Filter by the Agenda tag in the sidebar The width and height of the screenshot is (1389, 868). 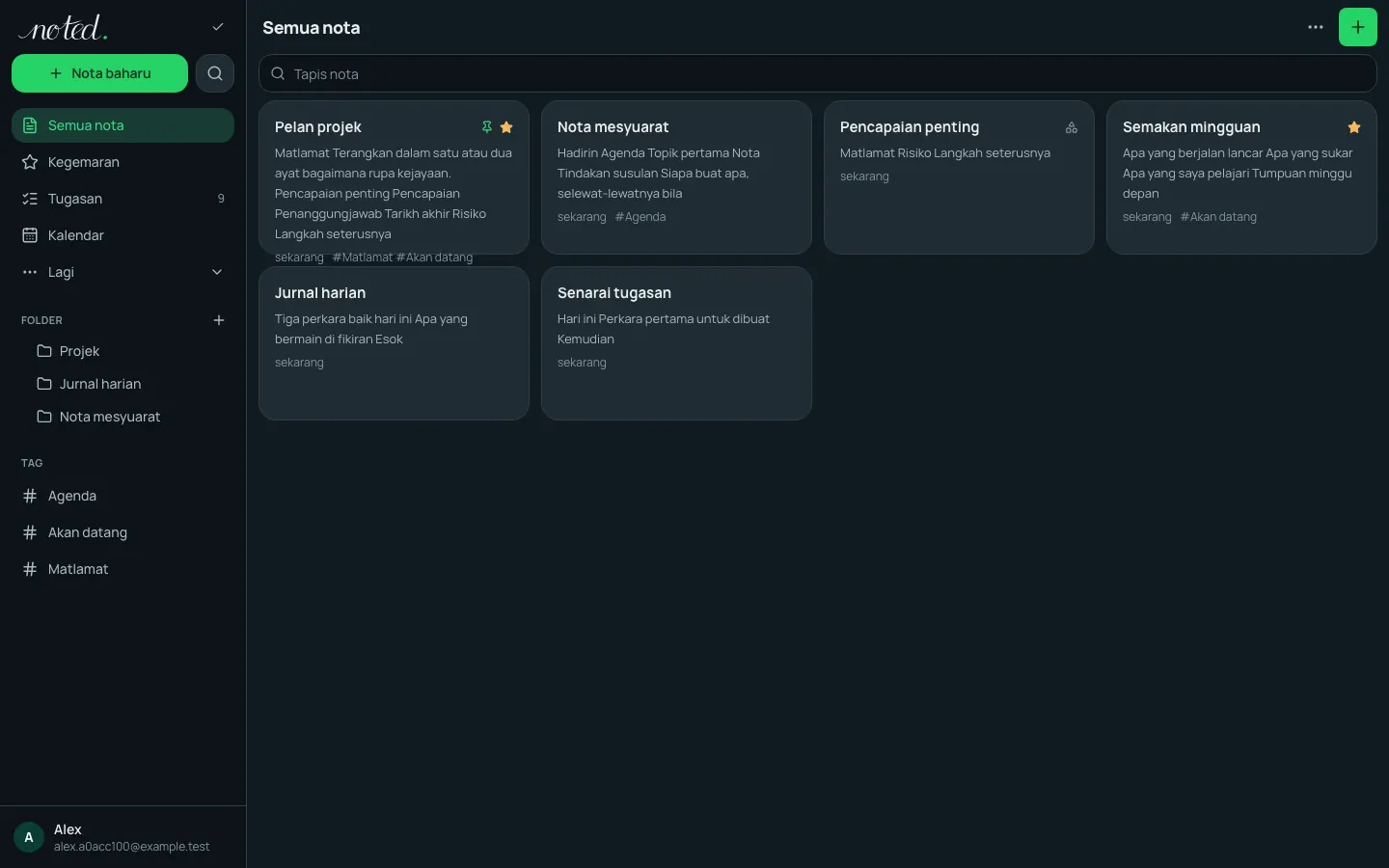123,496
